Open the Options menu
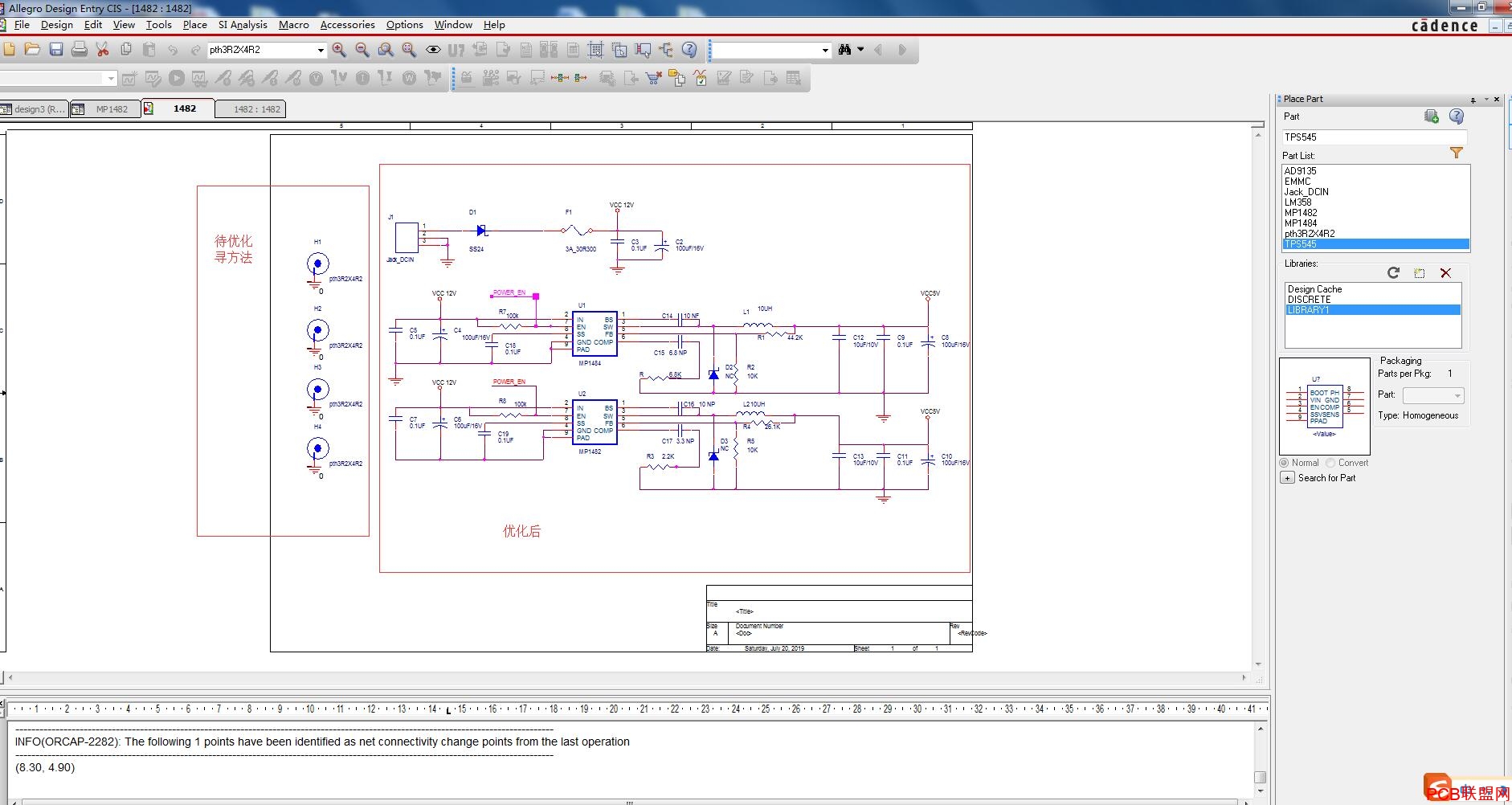This screenshot has width=1512, height=805. coord(405,25)
